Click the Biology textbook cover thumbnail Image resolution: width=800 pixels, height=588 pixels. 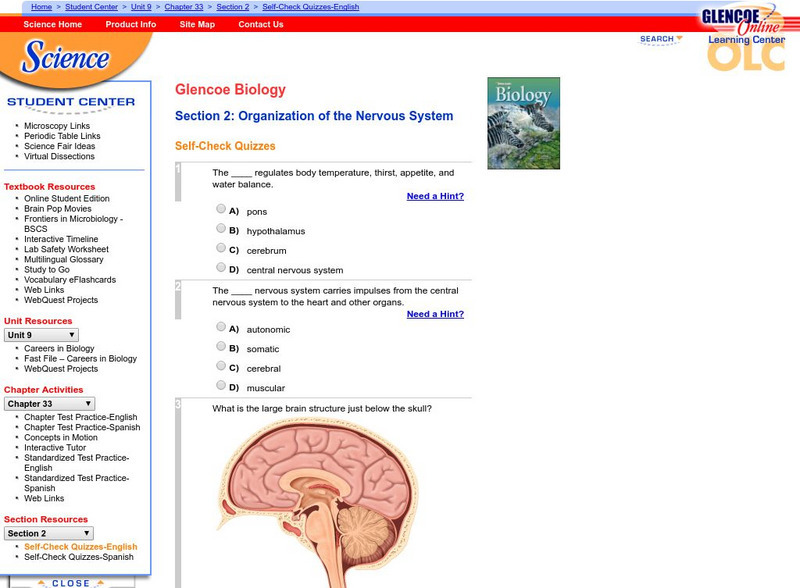[523, 123]
